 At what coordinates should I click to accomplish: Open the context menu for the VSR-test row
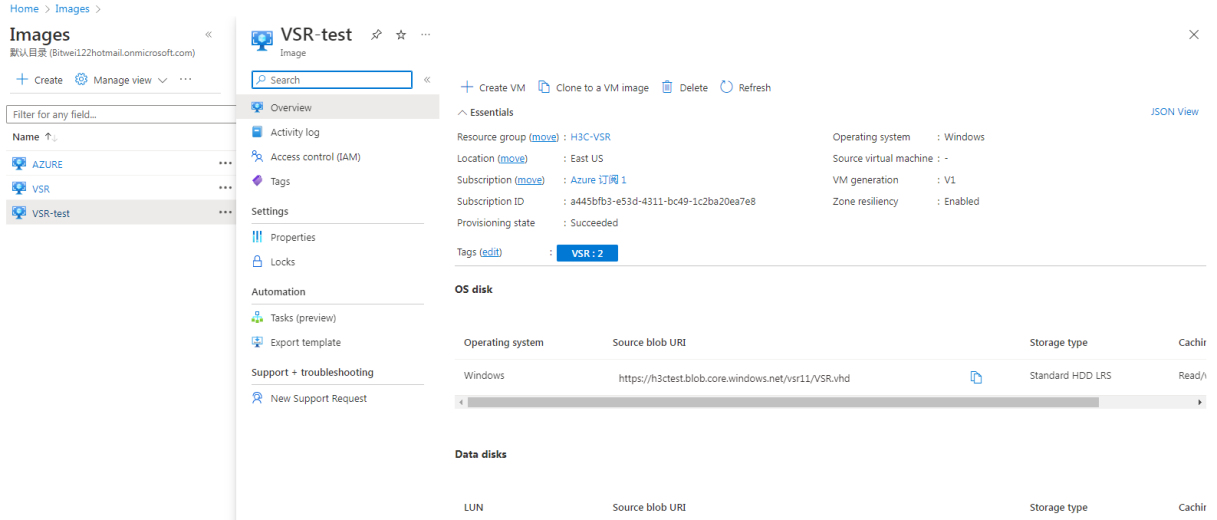225,212
